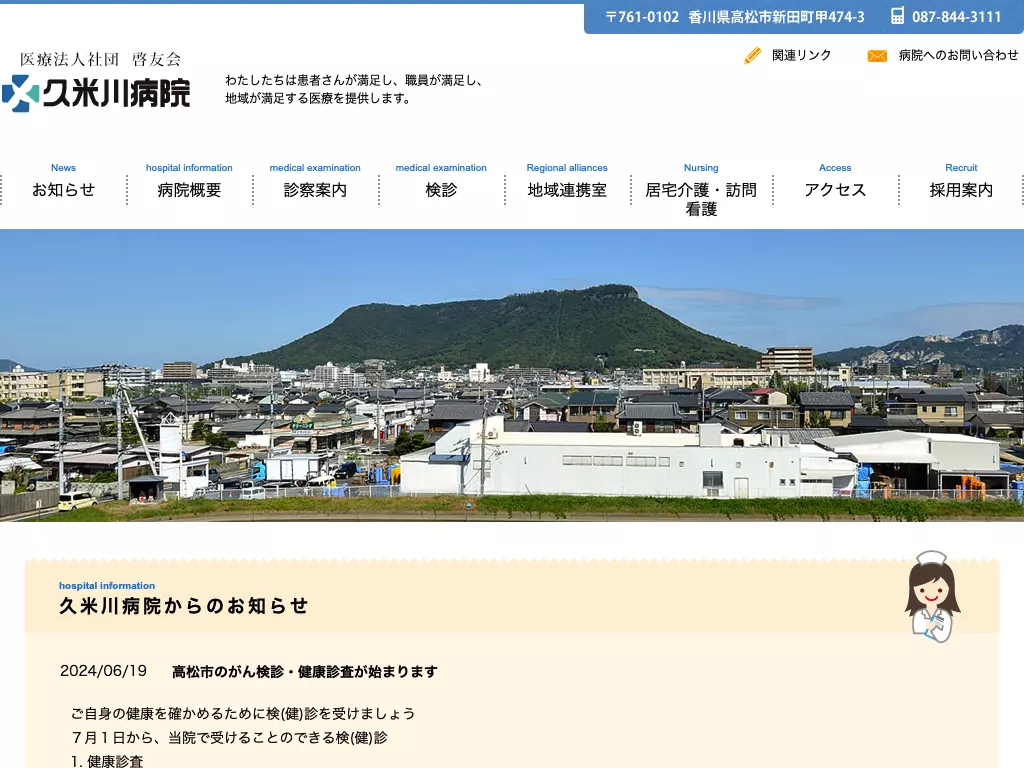Image resolution: width=1024 pixels, height=768 pixels.
Task: Click the small blue hospital information label
Action: (107, 586)
